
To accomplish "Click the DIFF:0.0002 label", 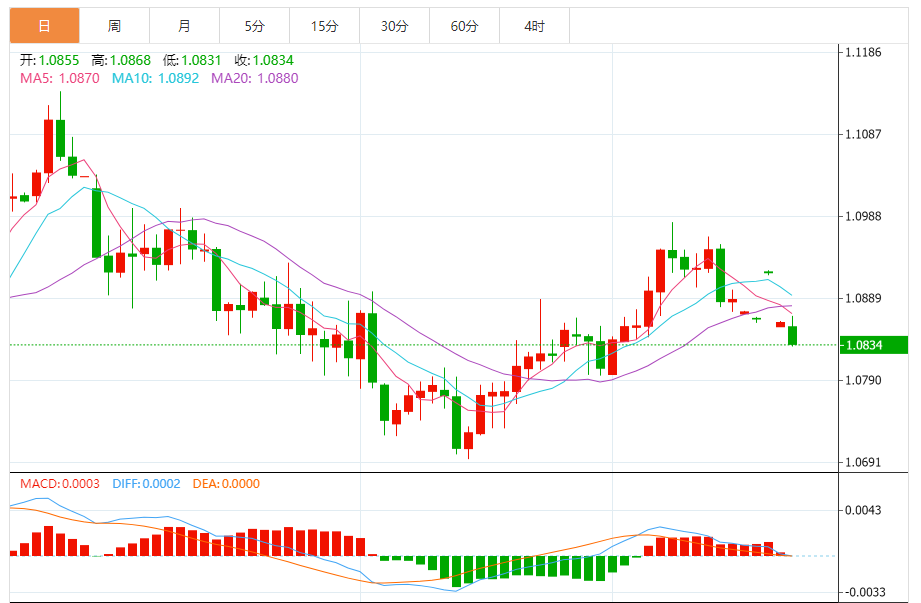I will pyautogui.click(x=146, y=484).
